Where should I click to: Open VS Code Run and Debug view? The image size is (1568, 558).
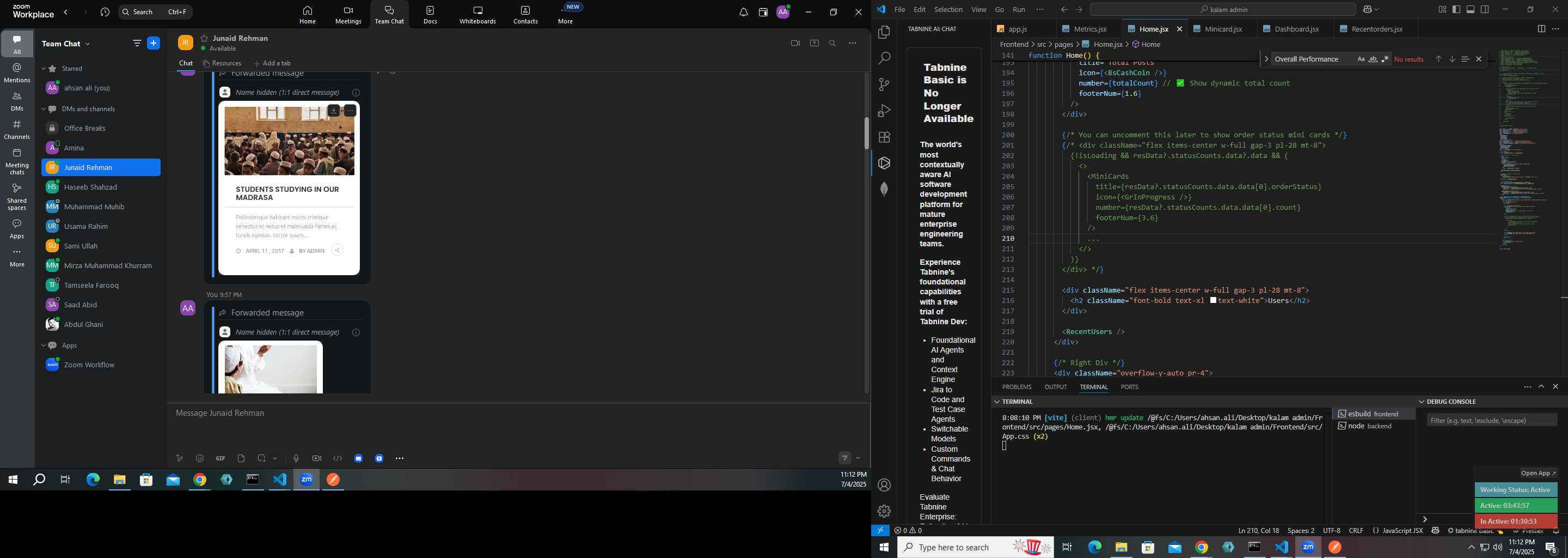pos(884,111)
